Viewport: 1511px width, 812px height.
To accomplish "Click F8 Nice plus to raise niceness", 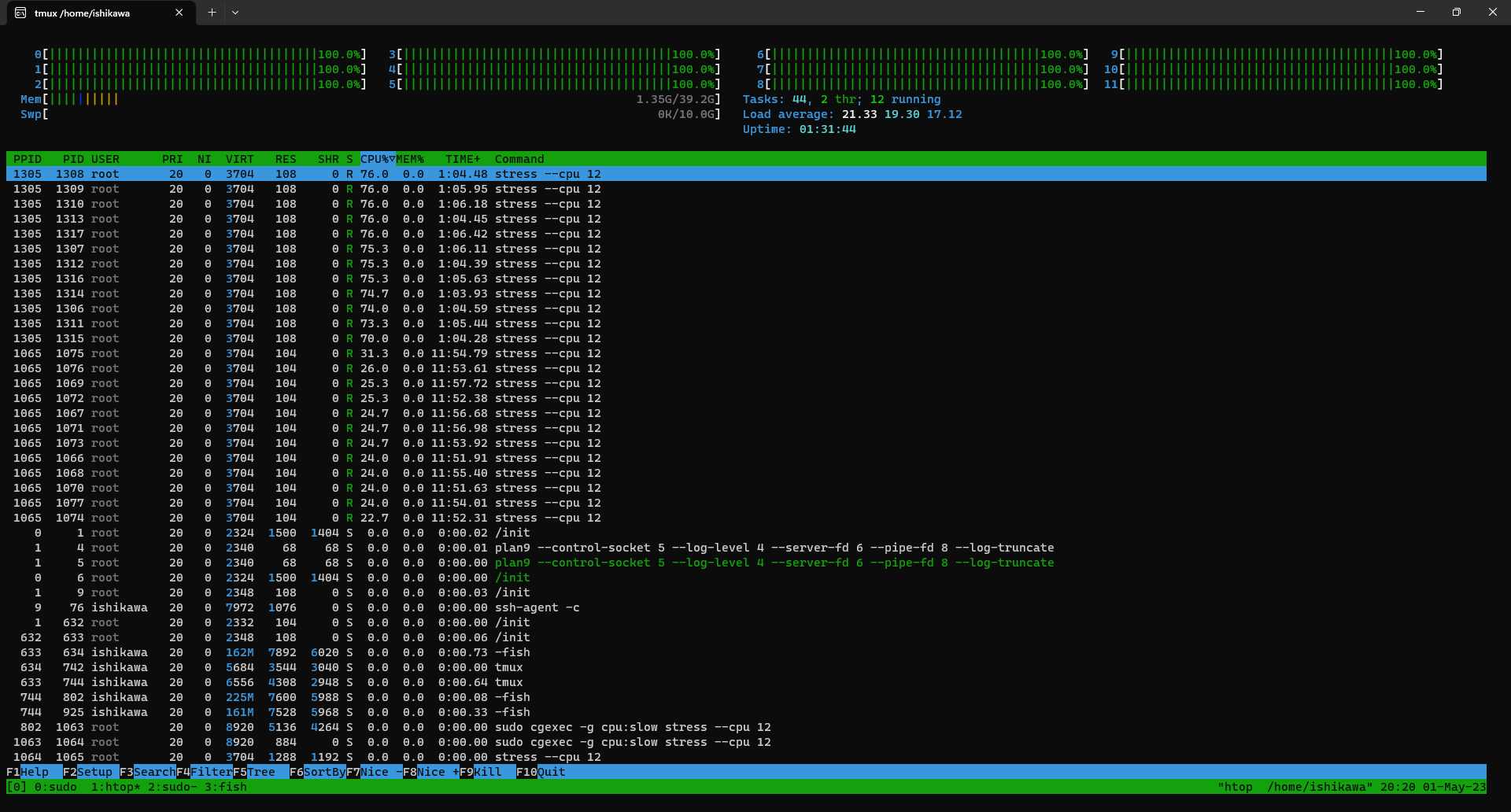I will pyautogui.click(x=430, y=772).
